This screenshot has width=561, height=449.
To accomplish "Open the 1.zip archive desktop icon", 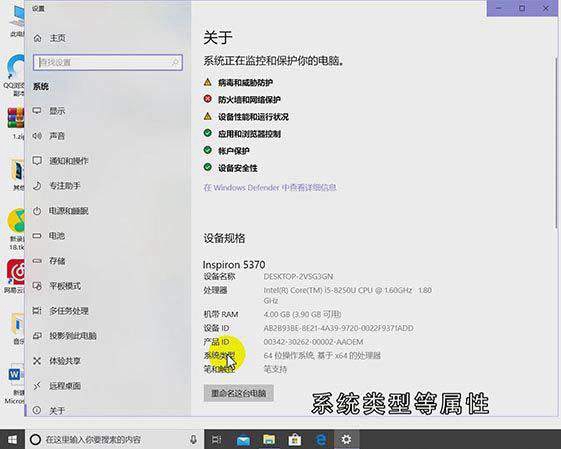I will [16, 123].
